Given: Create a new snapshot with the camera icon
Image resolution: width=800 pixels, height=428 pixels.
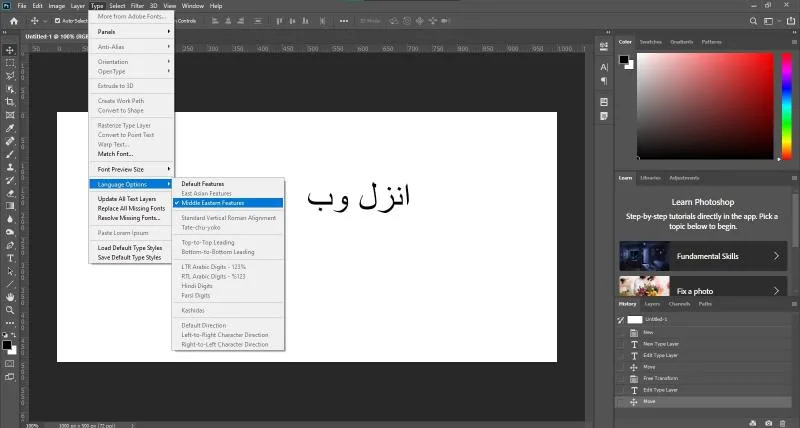Looking at the screenshot, I should (768, 423).
